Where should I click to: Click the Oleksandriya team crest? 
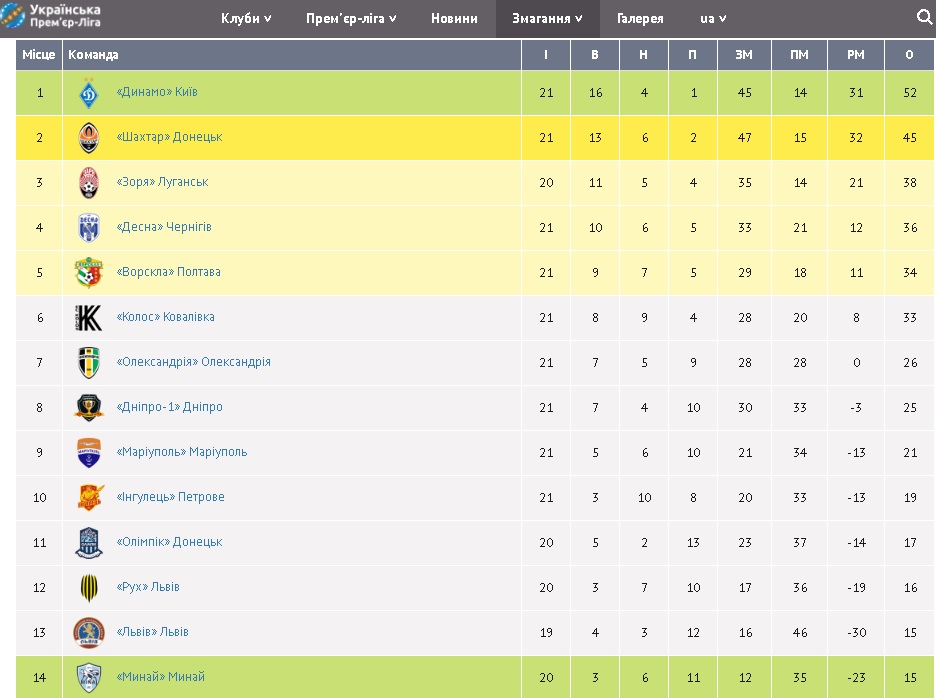[x=89, y=362]
